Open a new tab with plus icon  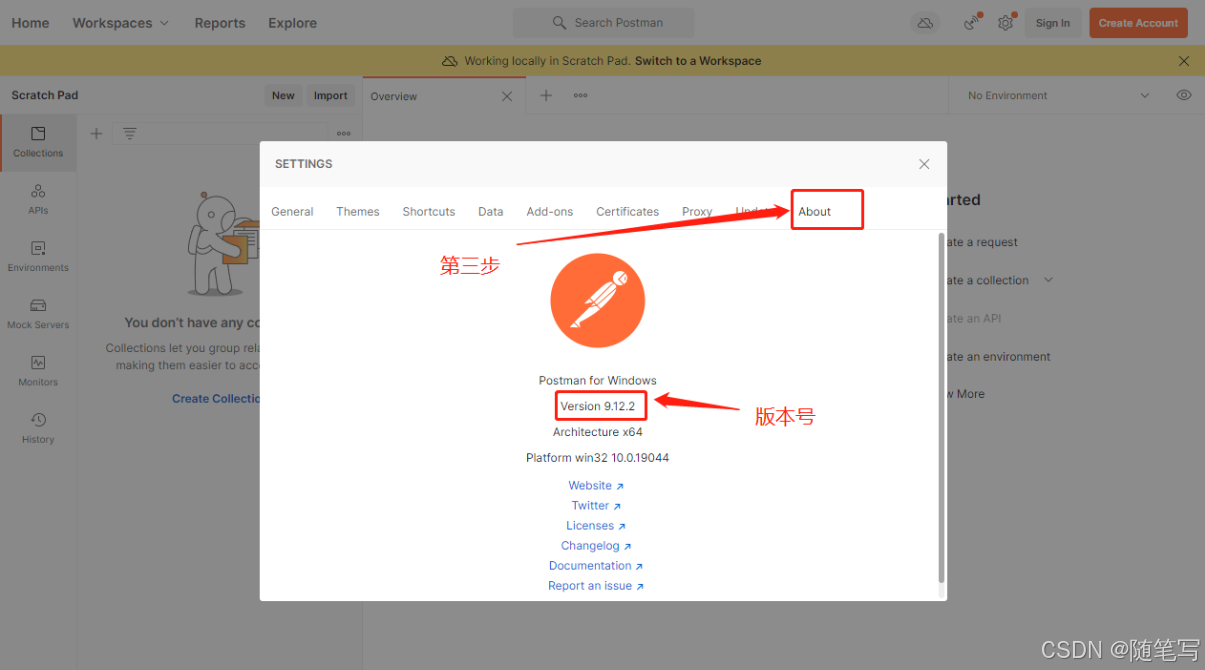coord(546,95)
